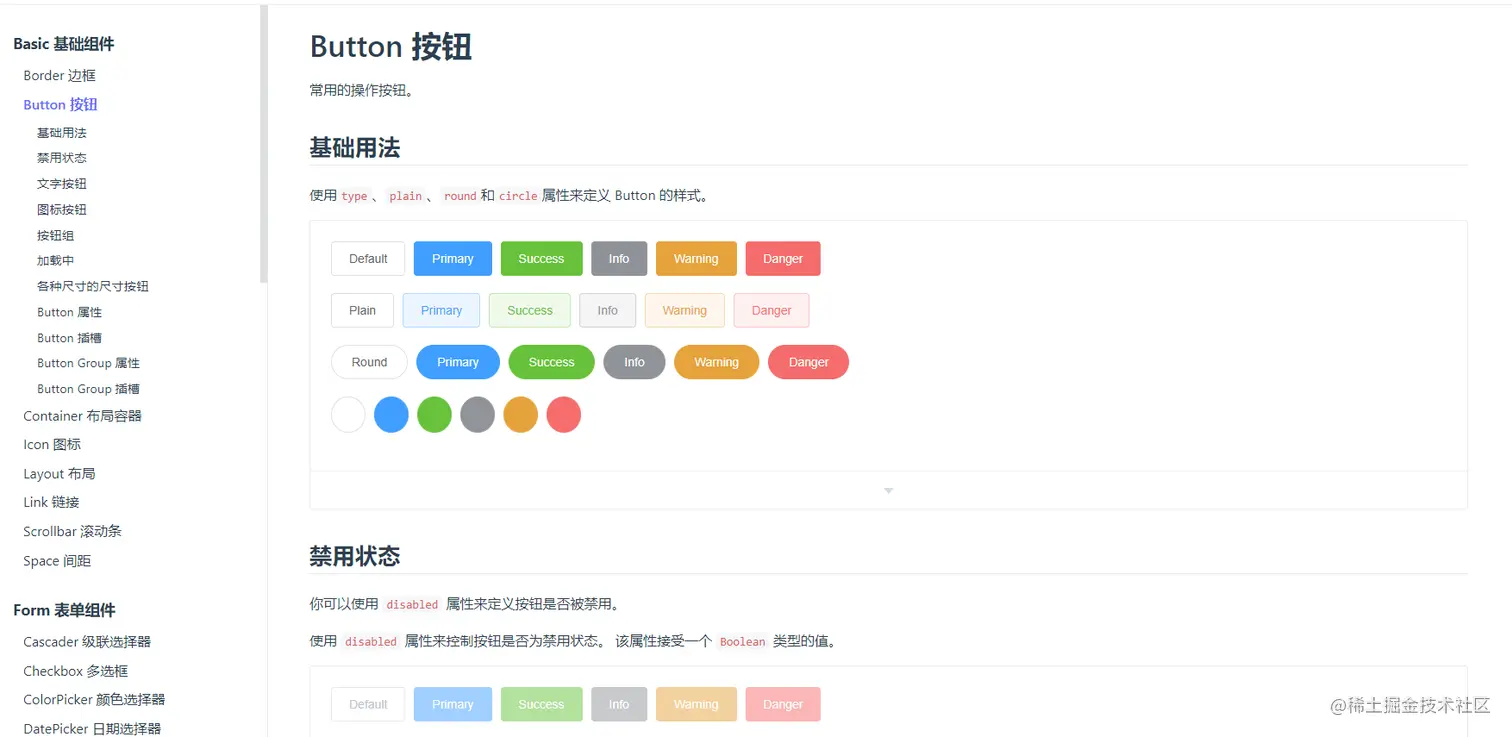The width and height of the screenshot is (1512, 737).
Task: Open Checkbox 多选框 in the sidebar
Action: [x=76, y=671]
